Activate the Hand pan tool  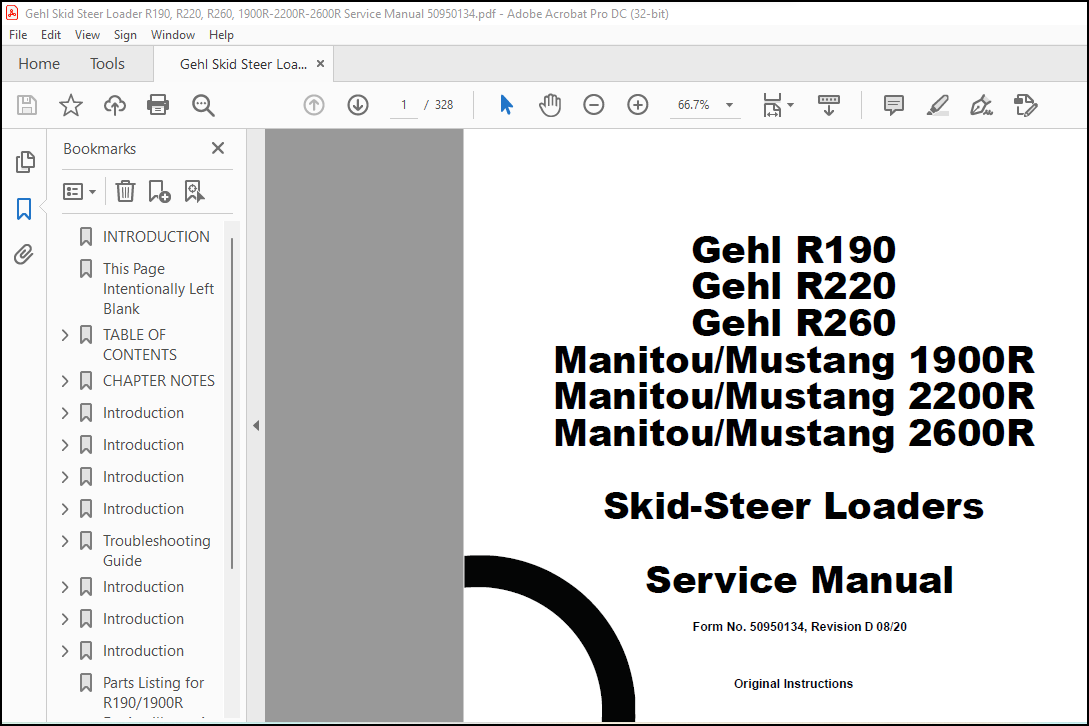(549, 105)
